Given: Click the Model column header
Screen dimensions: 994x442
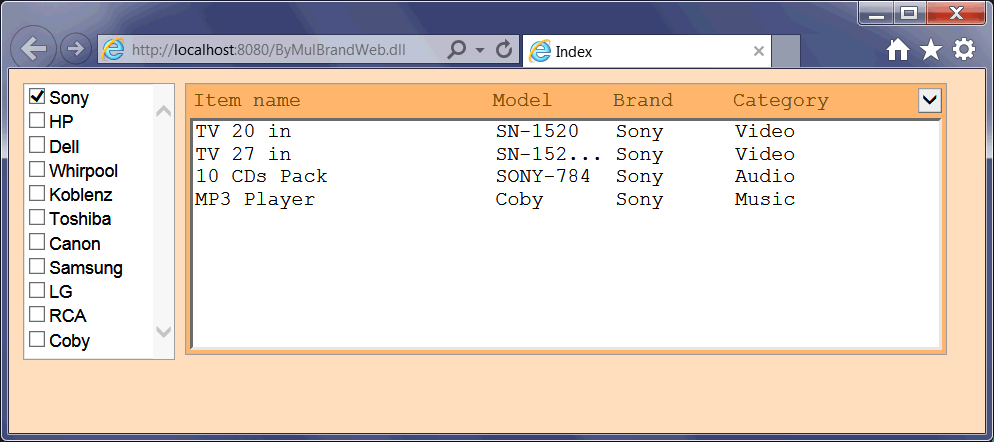Looking at the screenshot, I should 522,100.
